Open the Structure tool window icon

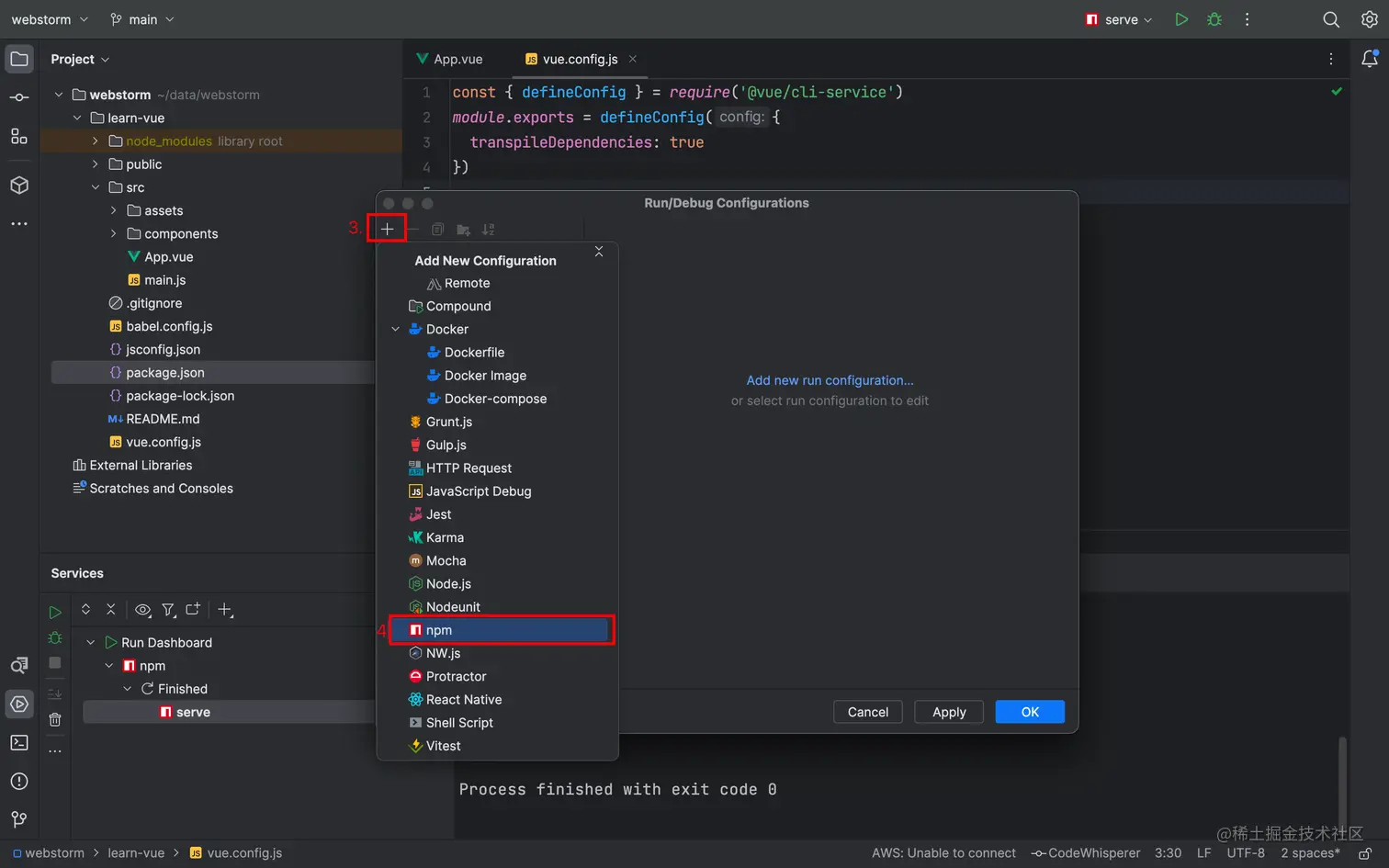19,137
